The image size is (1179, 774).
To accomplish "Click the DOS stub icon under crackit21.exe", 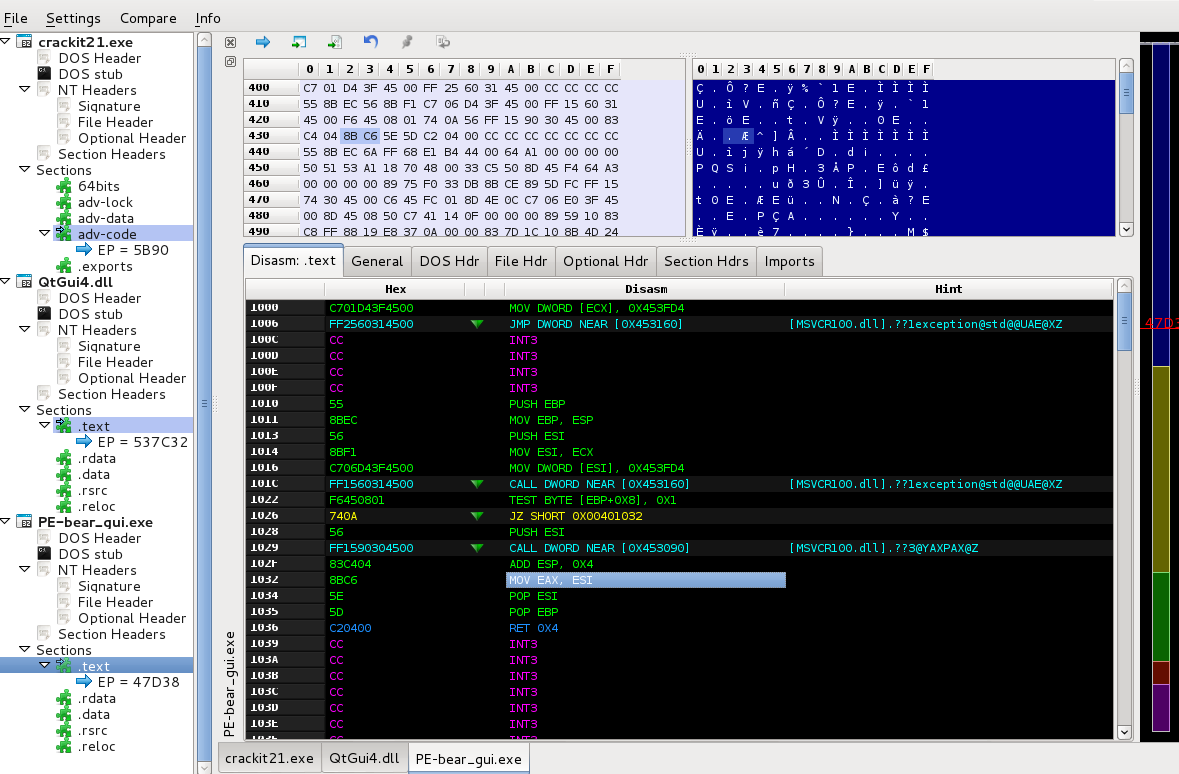I will pos(44,74).
